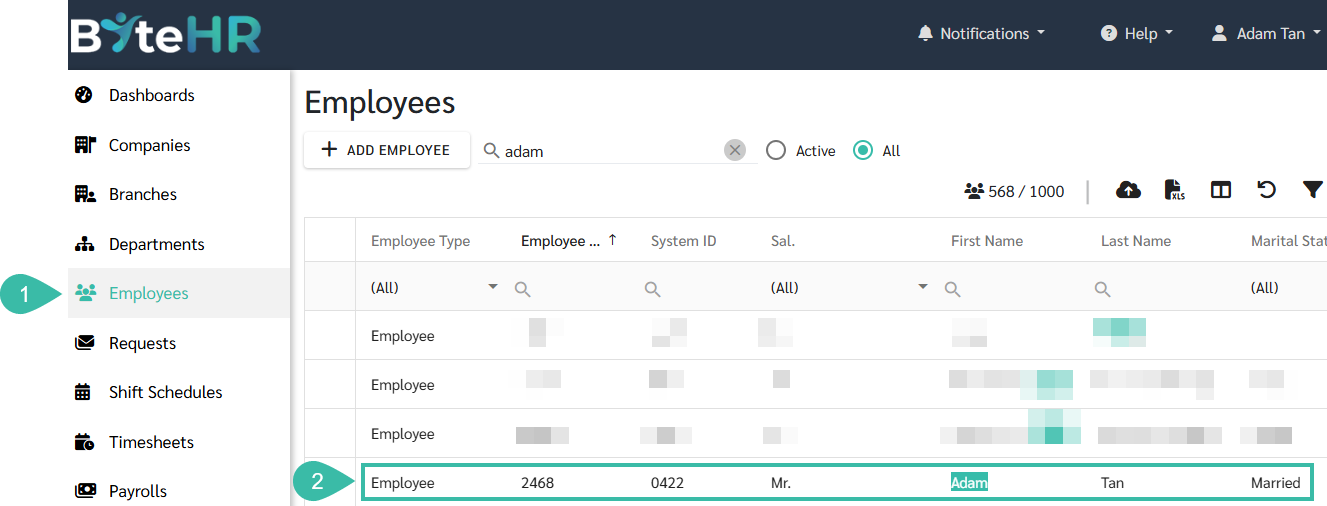
Task: Click the Married status cell
Action: [x=1275, y=483]
